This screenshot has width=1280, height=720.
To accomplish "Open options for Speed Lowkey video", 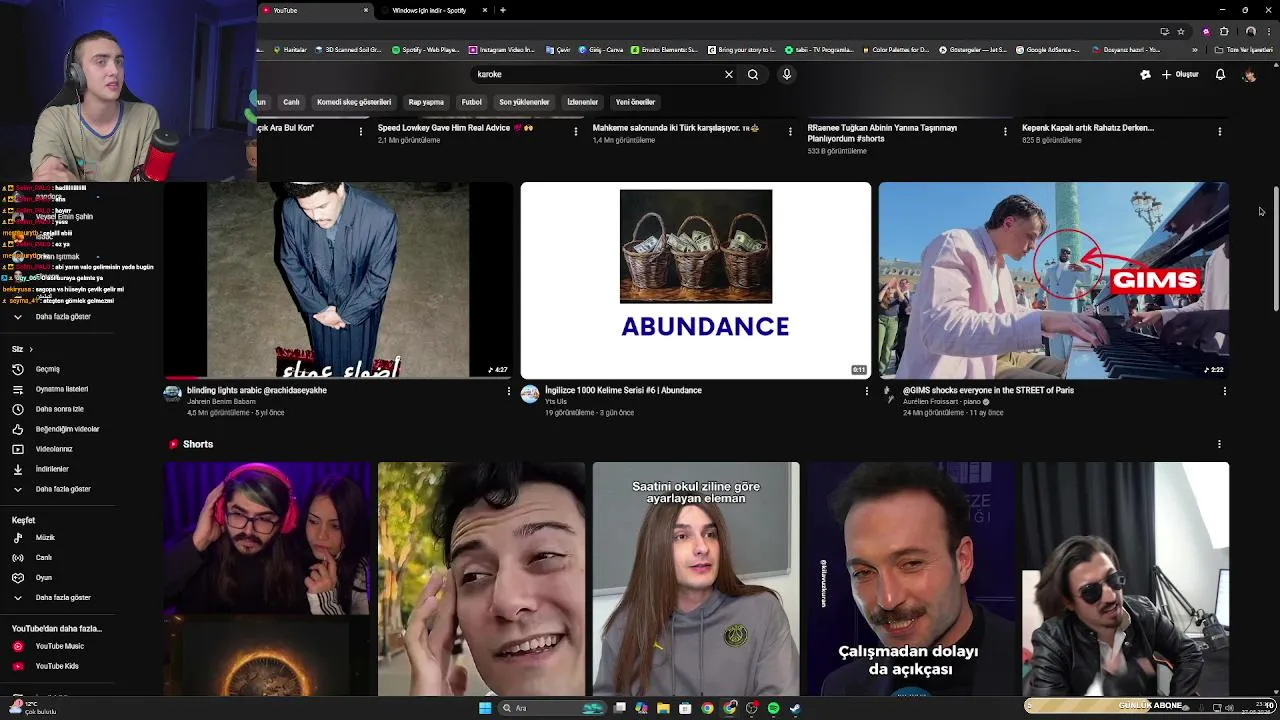I will point(575,131).
